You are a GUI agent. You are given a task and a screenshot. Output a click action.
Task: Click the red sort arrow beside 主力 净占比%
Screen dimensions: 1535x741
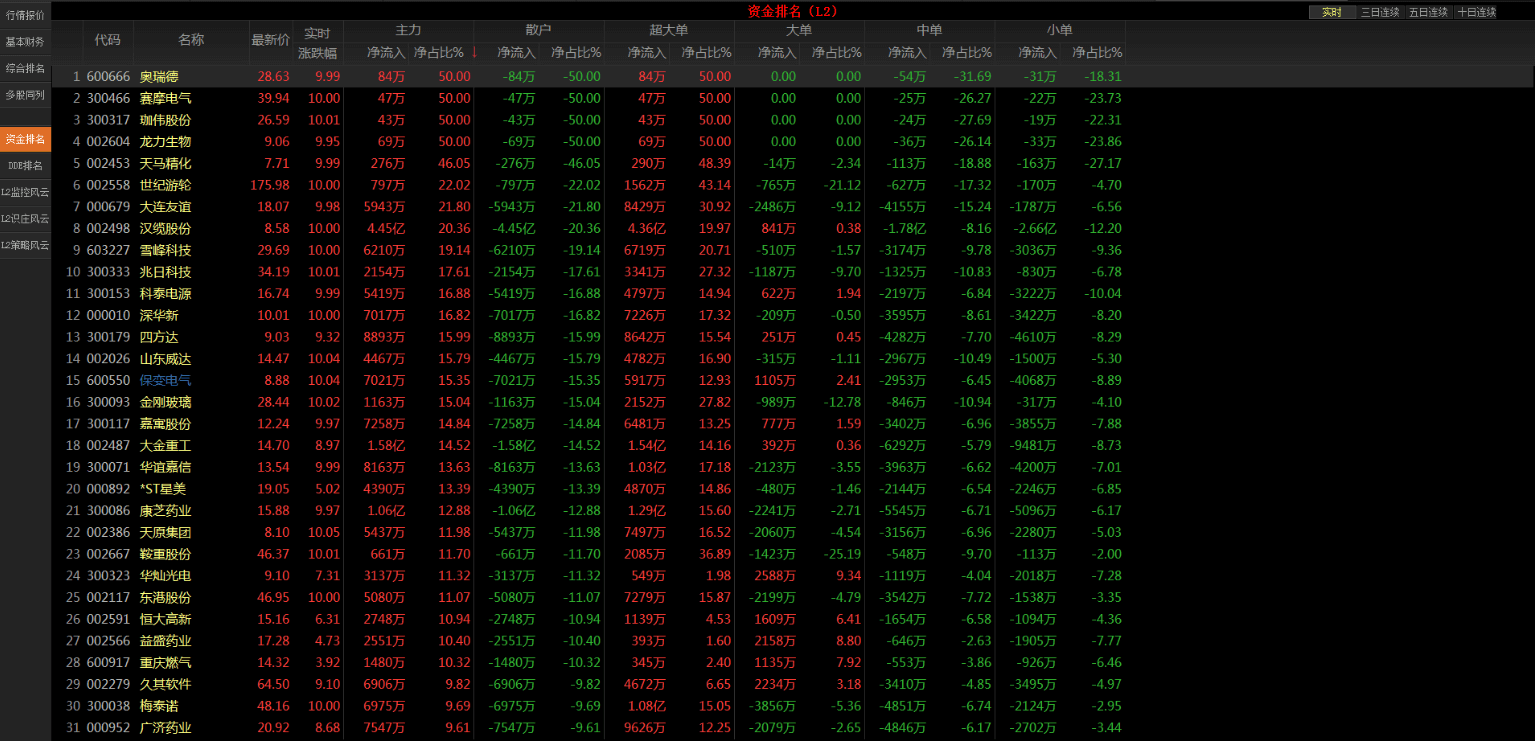pos(474,52)
